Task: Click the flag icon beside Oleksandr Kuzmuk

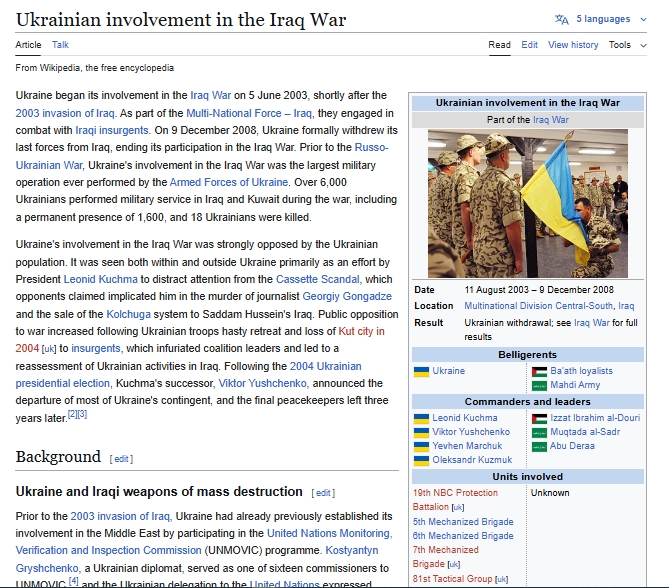Action: [x=421, y=460]
